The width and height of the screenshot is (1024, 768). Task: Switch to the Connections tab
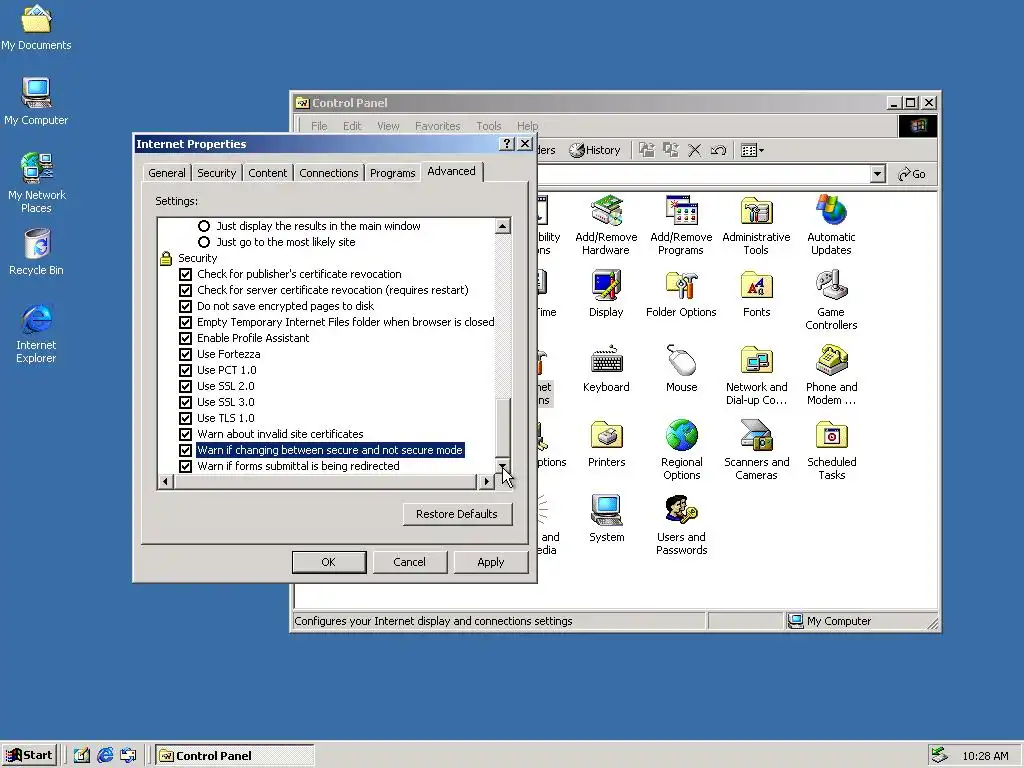click(x=328, y=173)
